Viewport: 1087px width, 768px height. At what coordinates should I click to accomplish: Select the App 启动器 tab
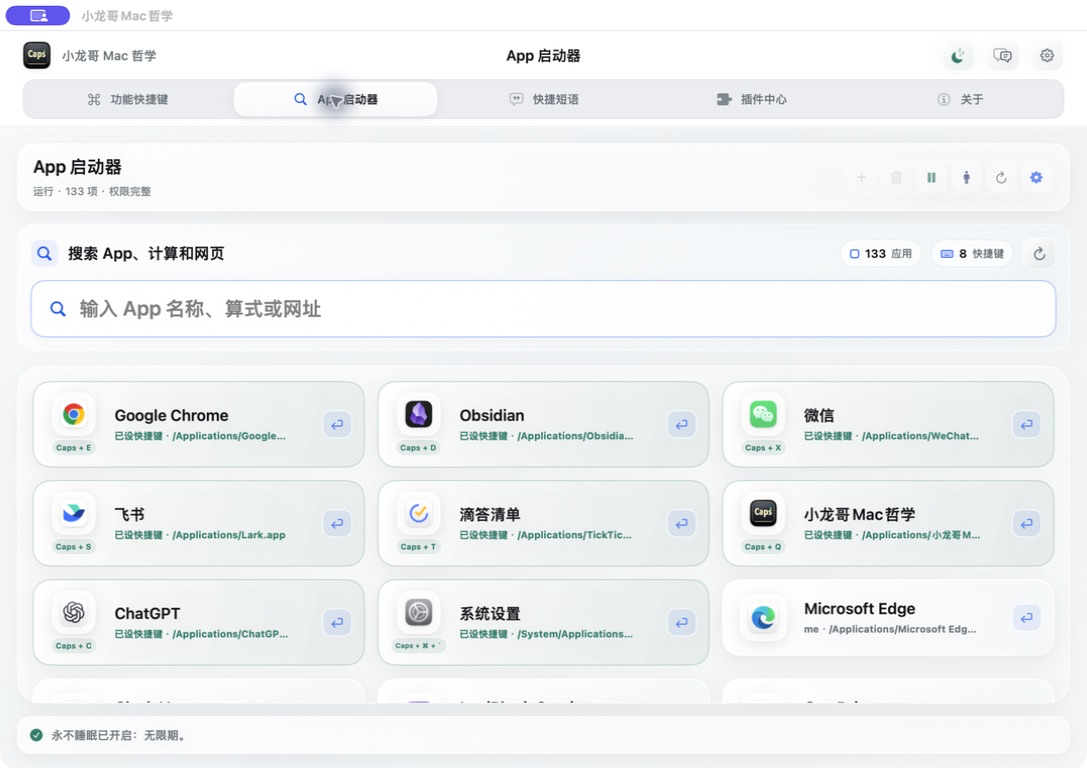[x=336, y=99]
